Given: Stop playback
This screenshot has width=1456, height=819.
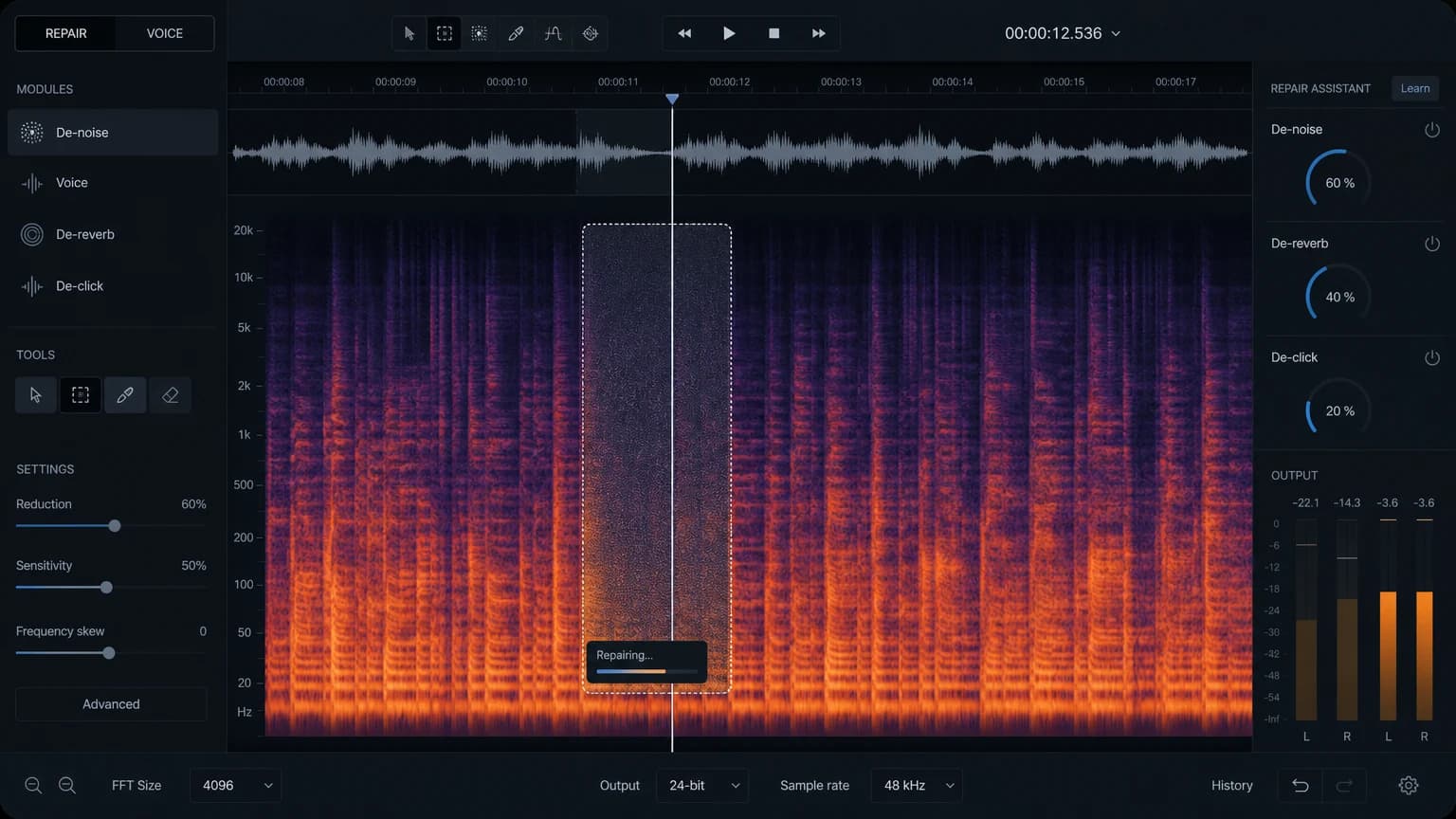Looking at the screenshot, I should pos(773,33).
